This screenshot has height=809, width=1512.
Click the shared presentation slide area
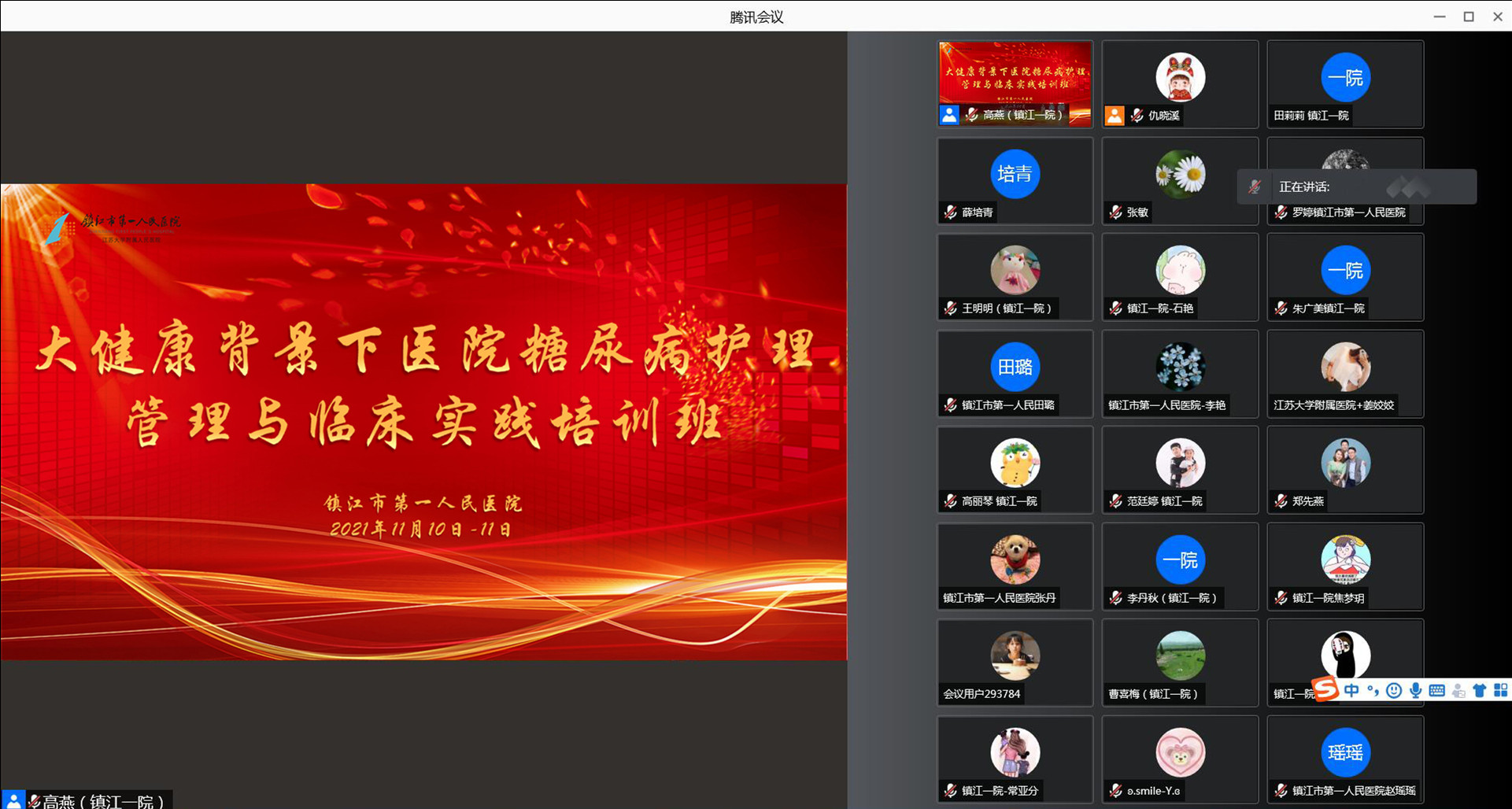[423, 422]
